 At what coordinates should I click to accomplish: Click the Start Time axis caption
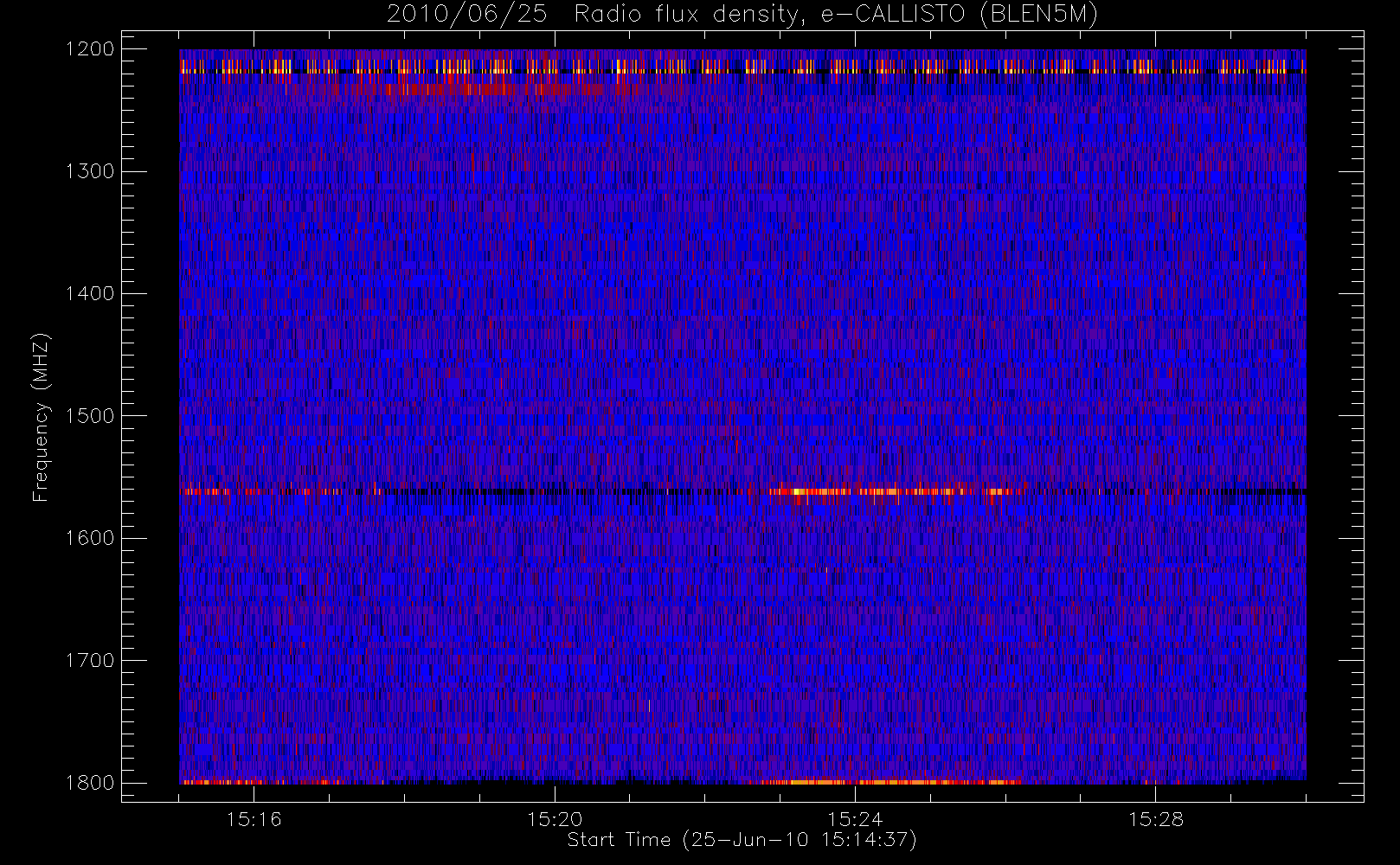click(x=742, y=840)
